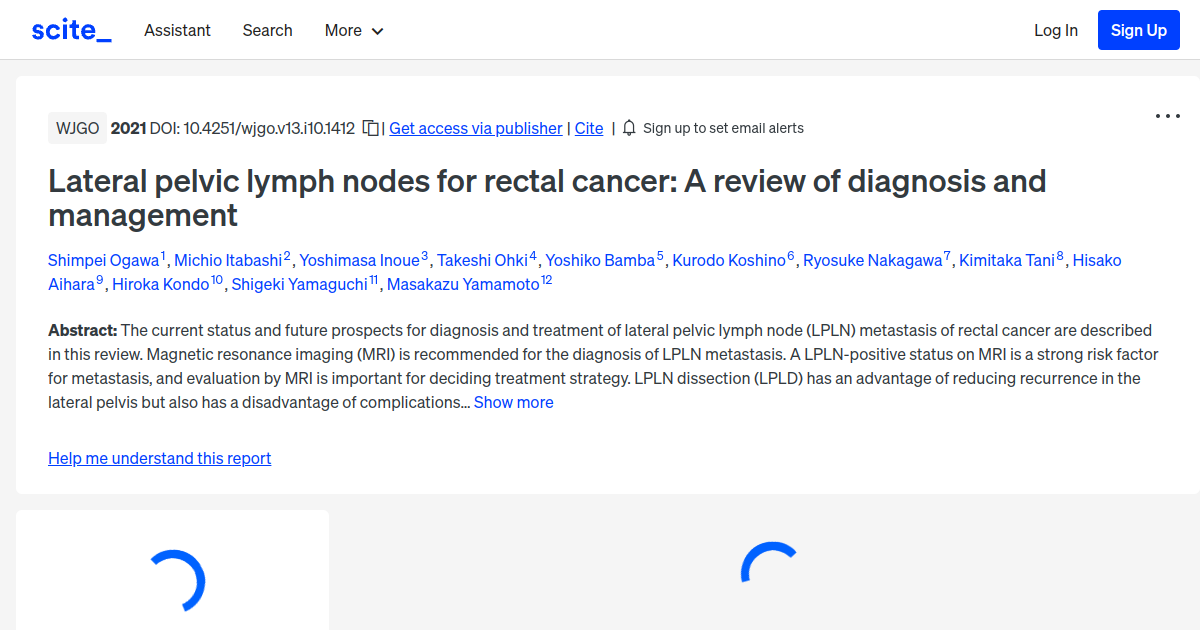Select author link Hiroka Kondo
1200x630 pixels.
coord(161,283)
